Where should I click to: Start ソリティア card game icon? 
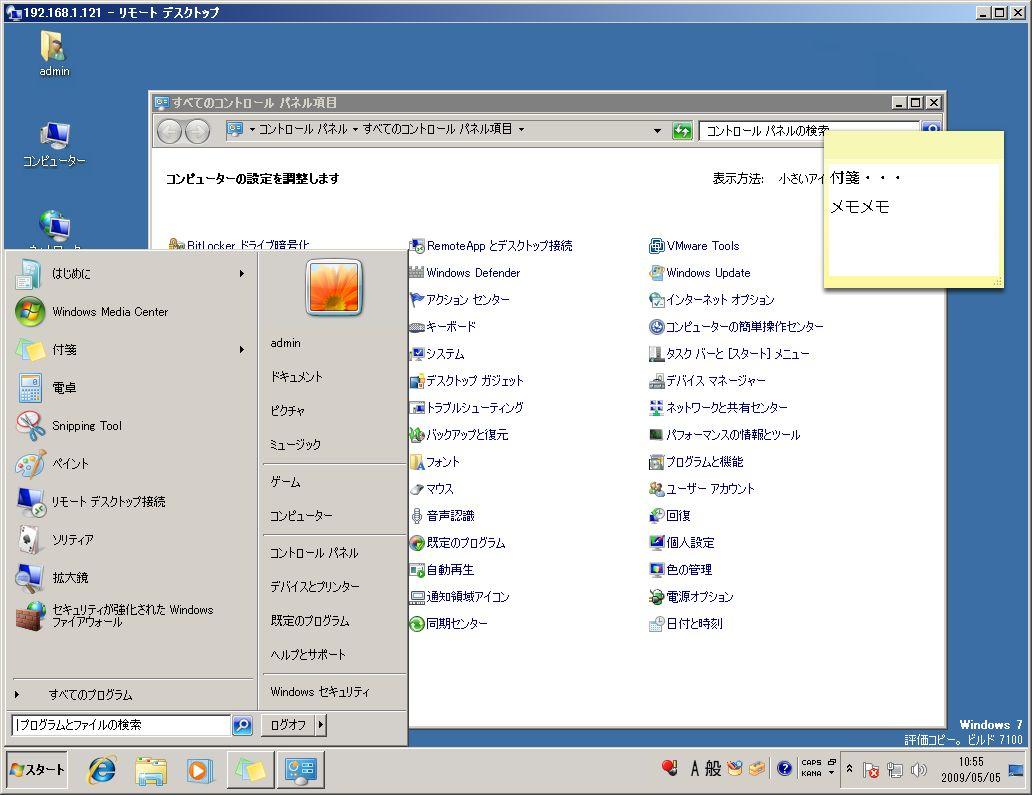click(x=29, y=540)
